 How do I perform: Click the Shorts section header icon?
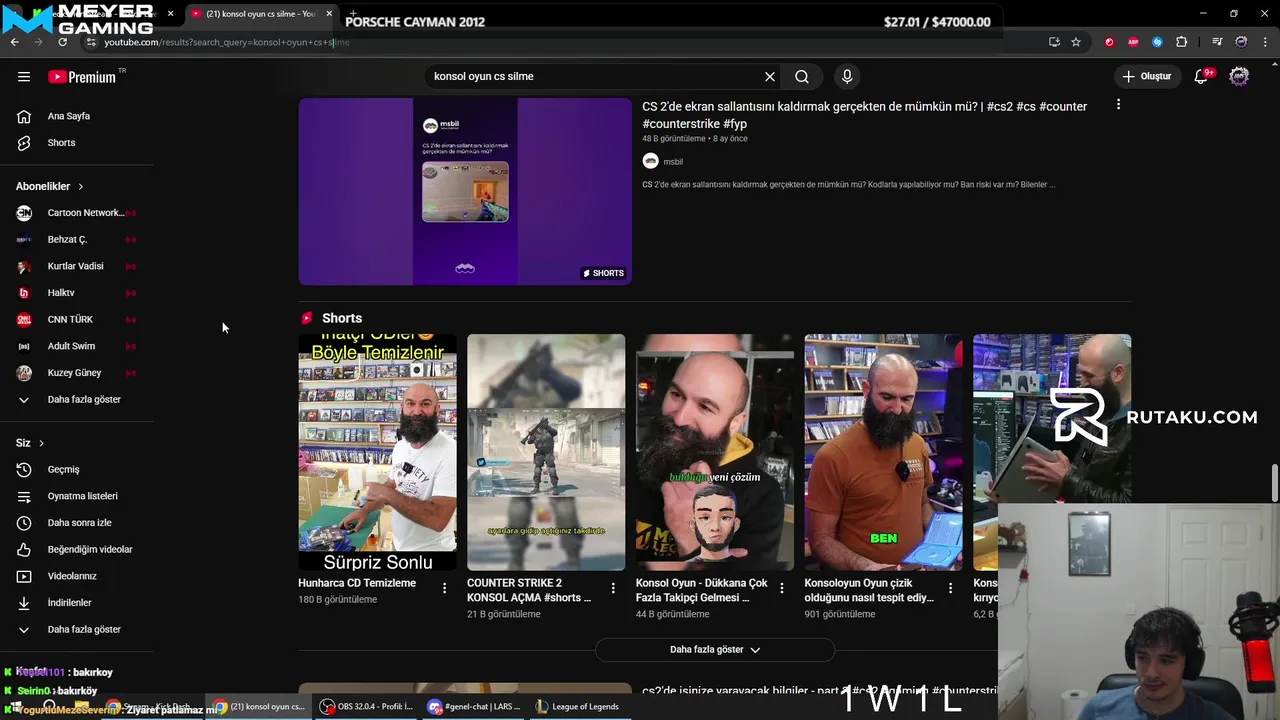point(307,318)
